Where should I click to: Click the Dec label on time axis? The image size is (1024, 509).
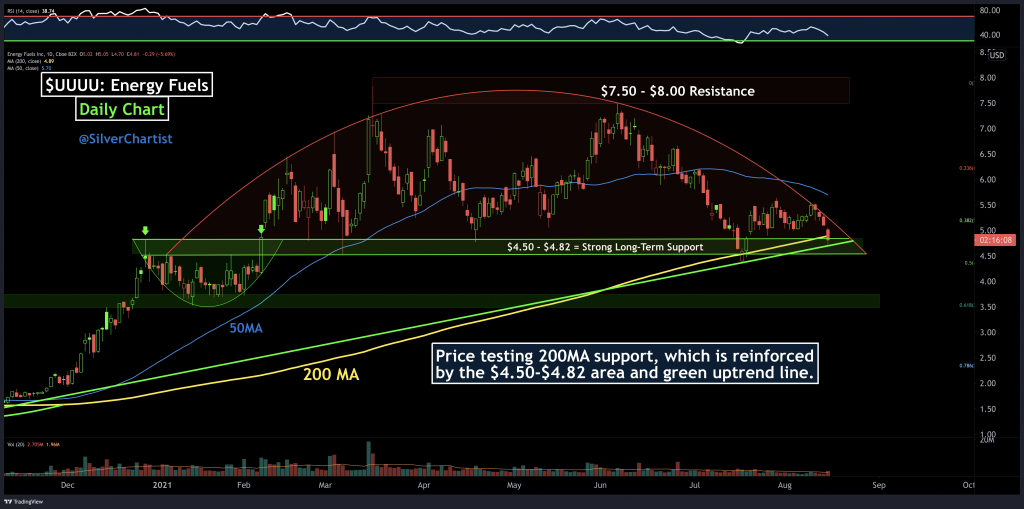tap(67, 485)
